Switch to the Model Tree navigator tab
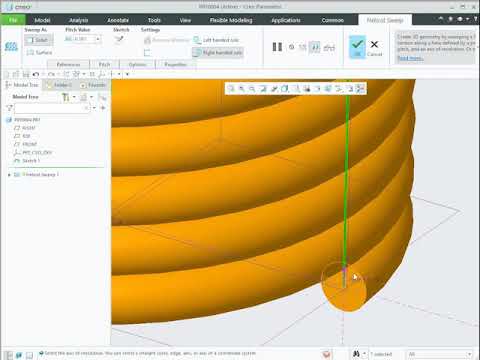The width and height of the screenshot is (480, 360). coord(22,85)
